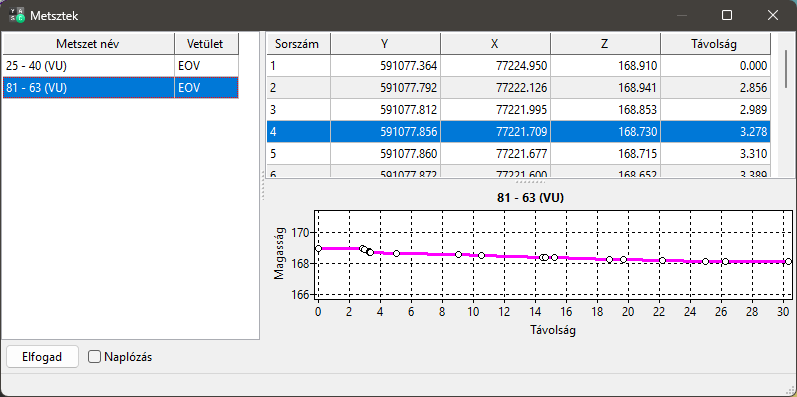Click the profile point near distance 25
Image resolution: width=797 pixels, height=397 pixels.
click(706, 261)
